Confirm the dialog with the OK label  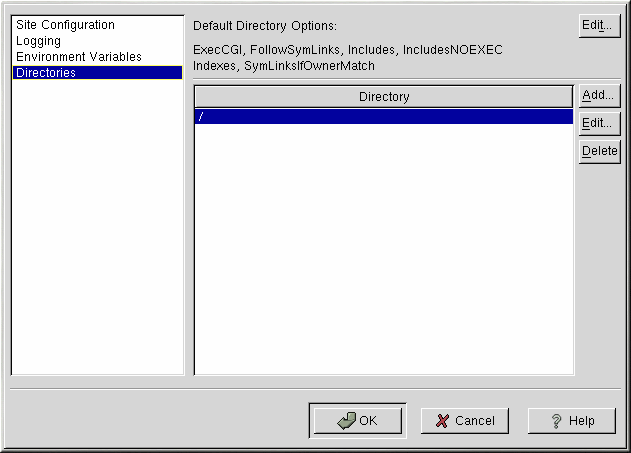click(x=368, y=421)
